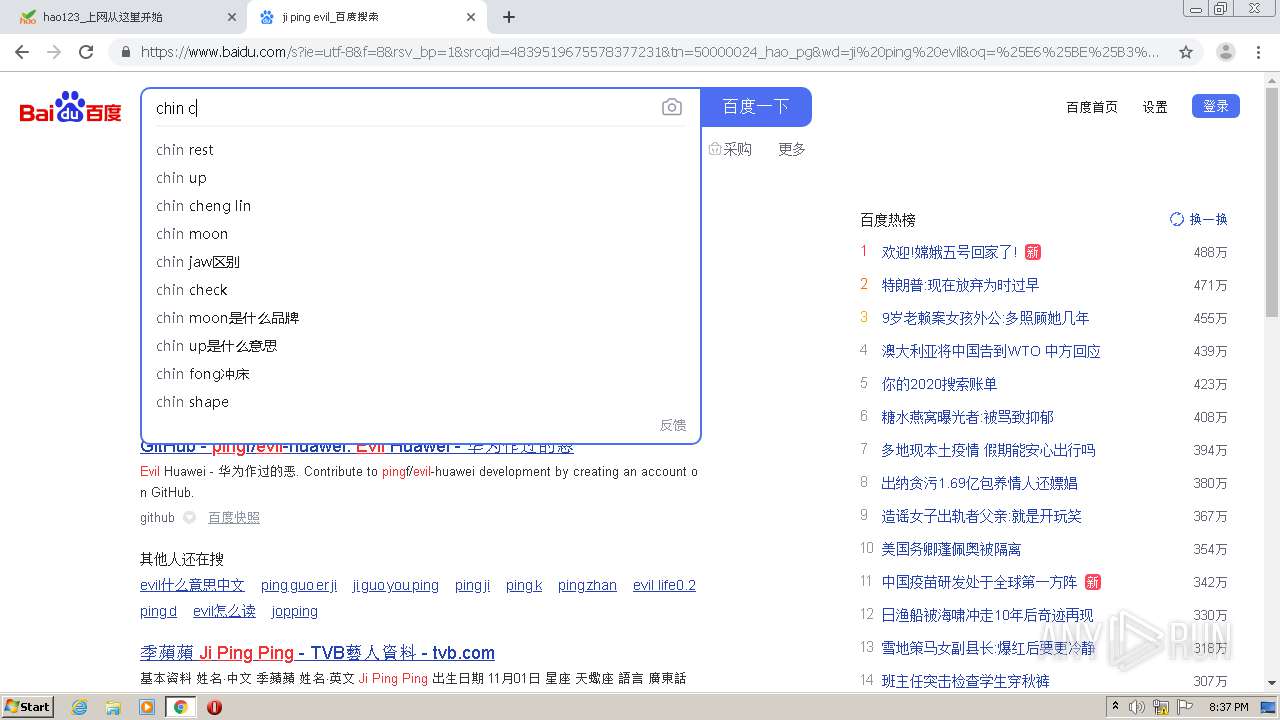1280x720 pixels.
Task: Show hidden tray icons arrow
Action: [1115, 707]
